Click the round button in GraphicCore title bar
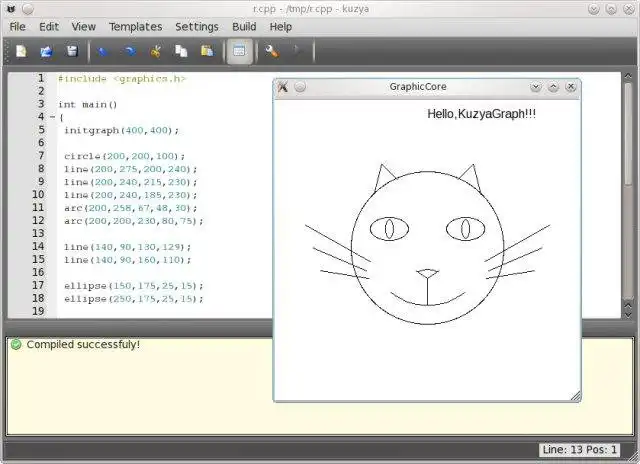Image resolution: width=640 pixels, height=464 pixels. 300,87
